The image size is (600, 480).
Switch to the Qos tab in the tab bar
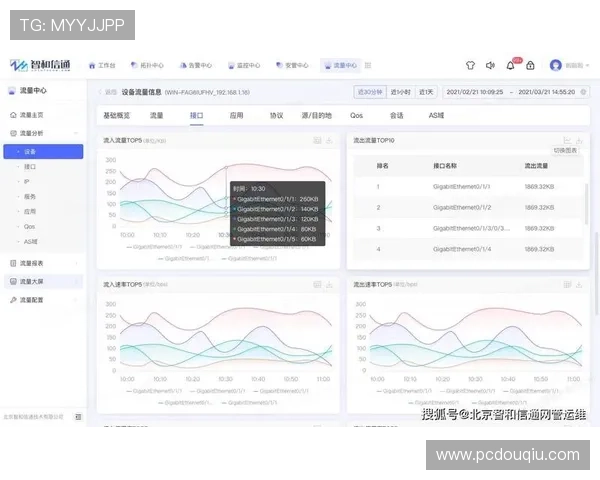[x=356, y=115]
